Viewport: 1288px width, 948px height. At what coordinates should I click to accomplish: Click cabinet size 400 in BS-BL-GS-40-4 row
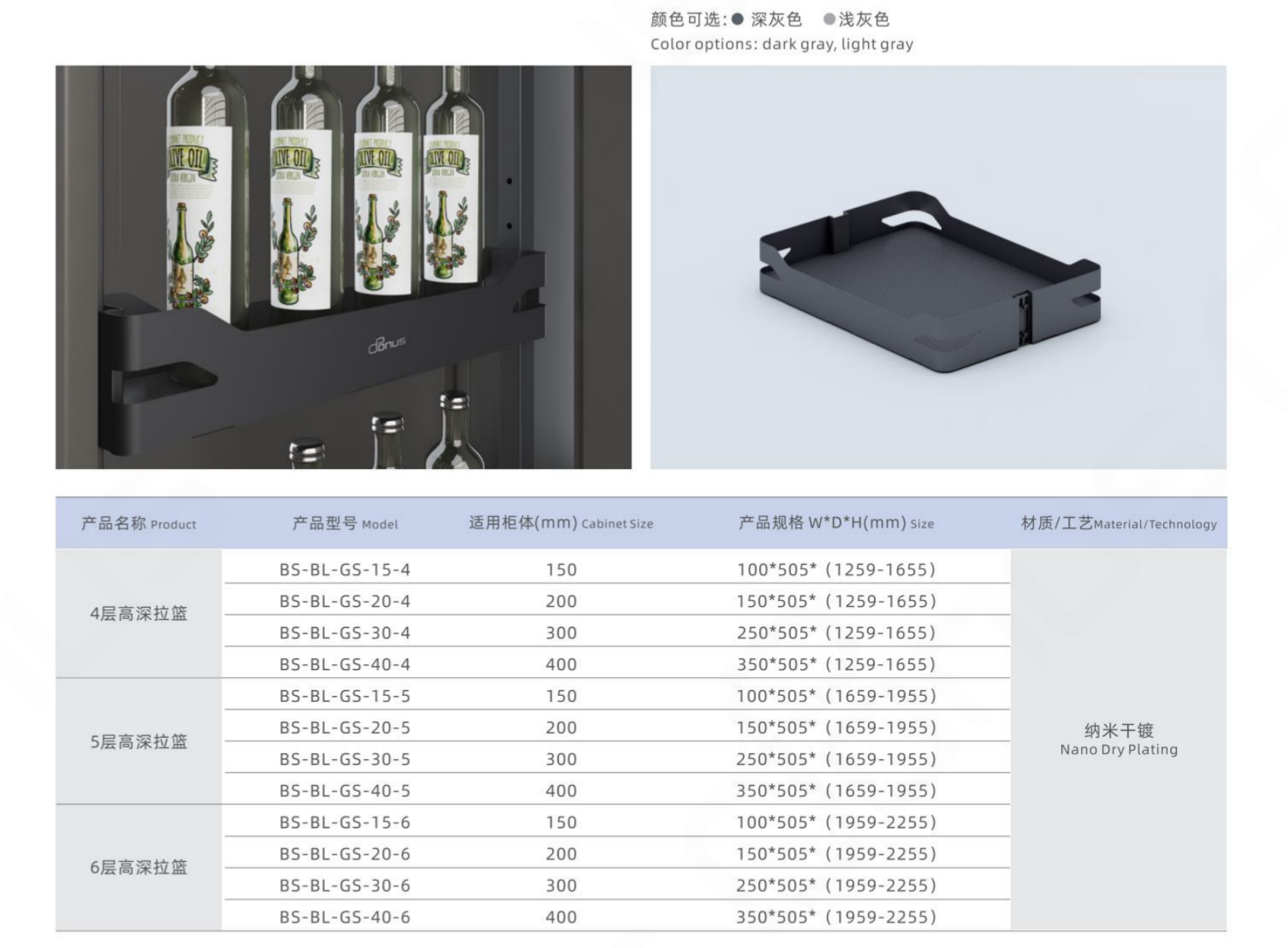click(x=561, y=665)
